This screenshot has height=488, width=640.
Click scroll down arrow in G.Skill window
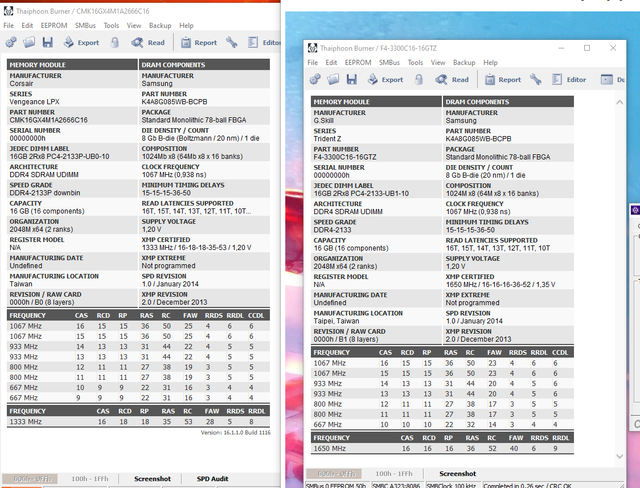[620, 456]
